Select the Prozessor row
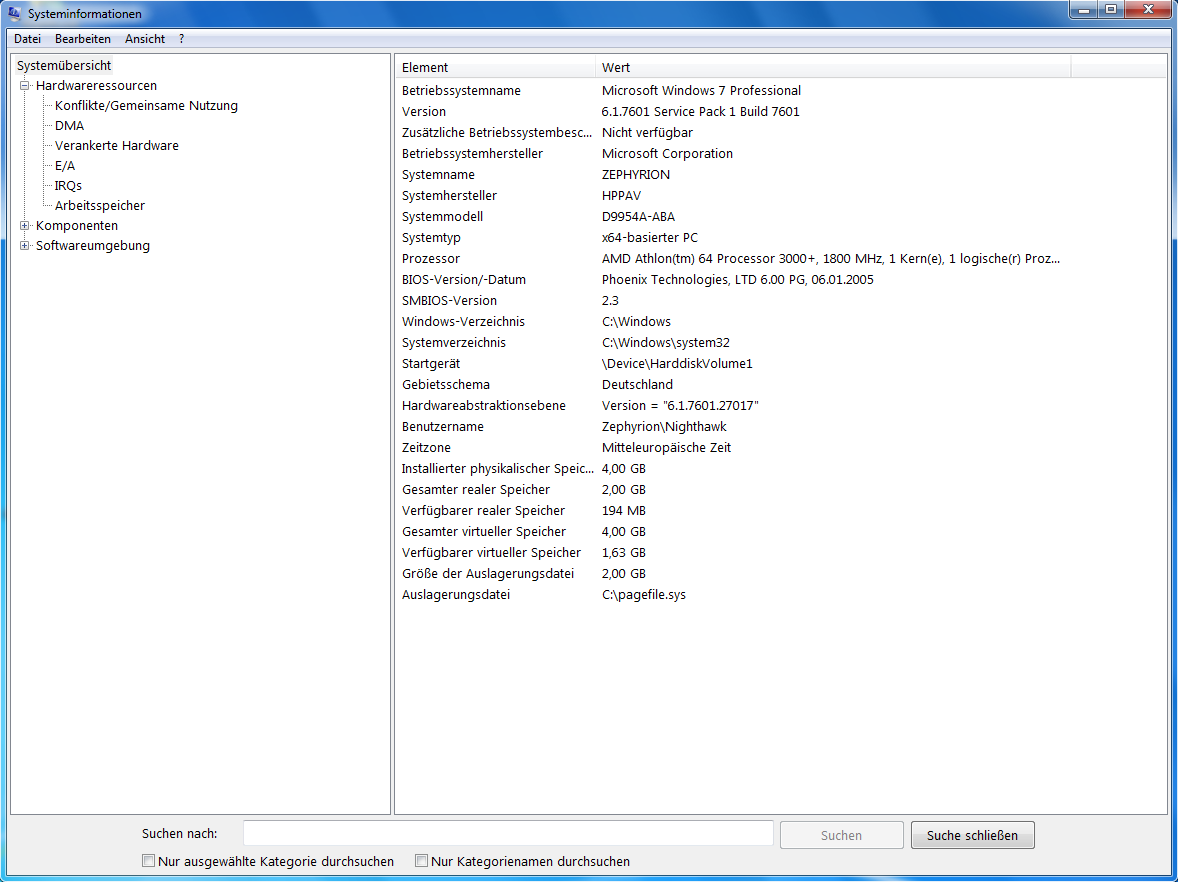 coord(781,258)
